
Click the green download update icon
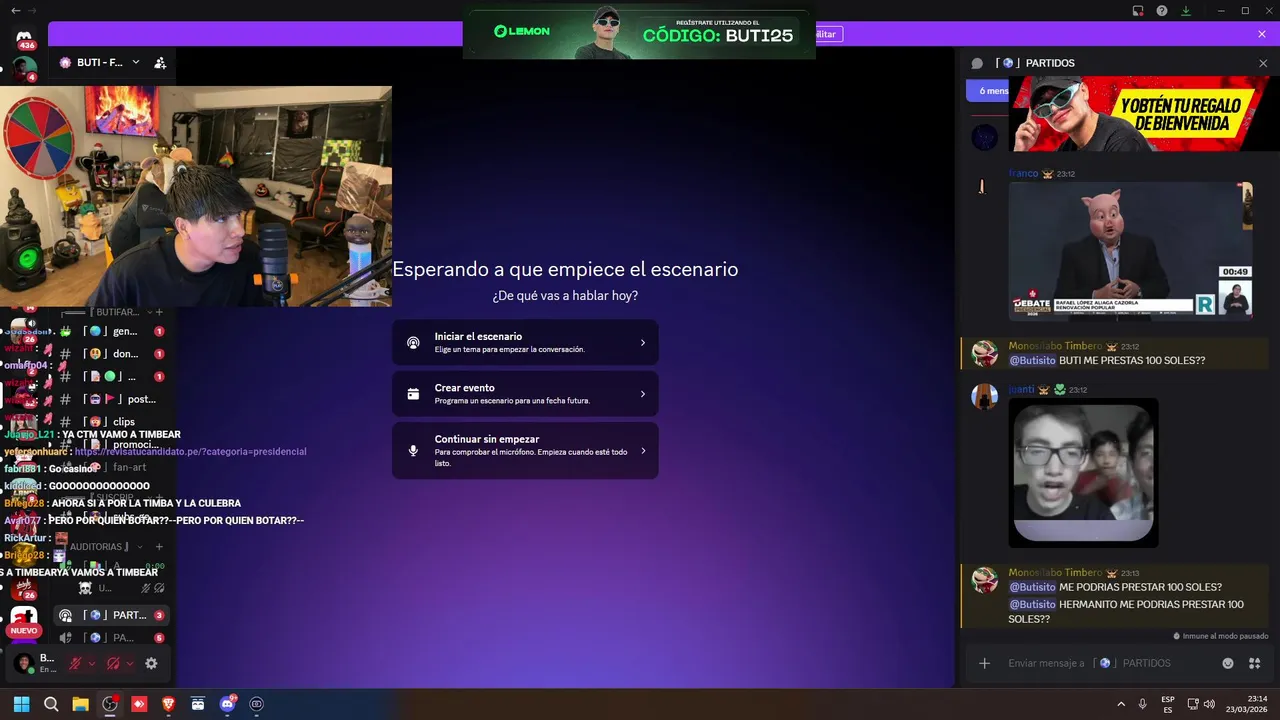tap(1186, 11)
